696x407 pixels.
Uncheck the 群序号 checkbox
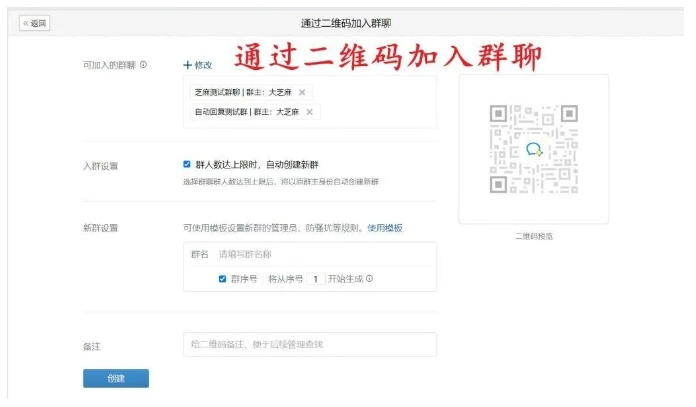click(x=222, y=279)
